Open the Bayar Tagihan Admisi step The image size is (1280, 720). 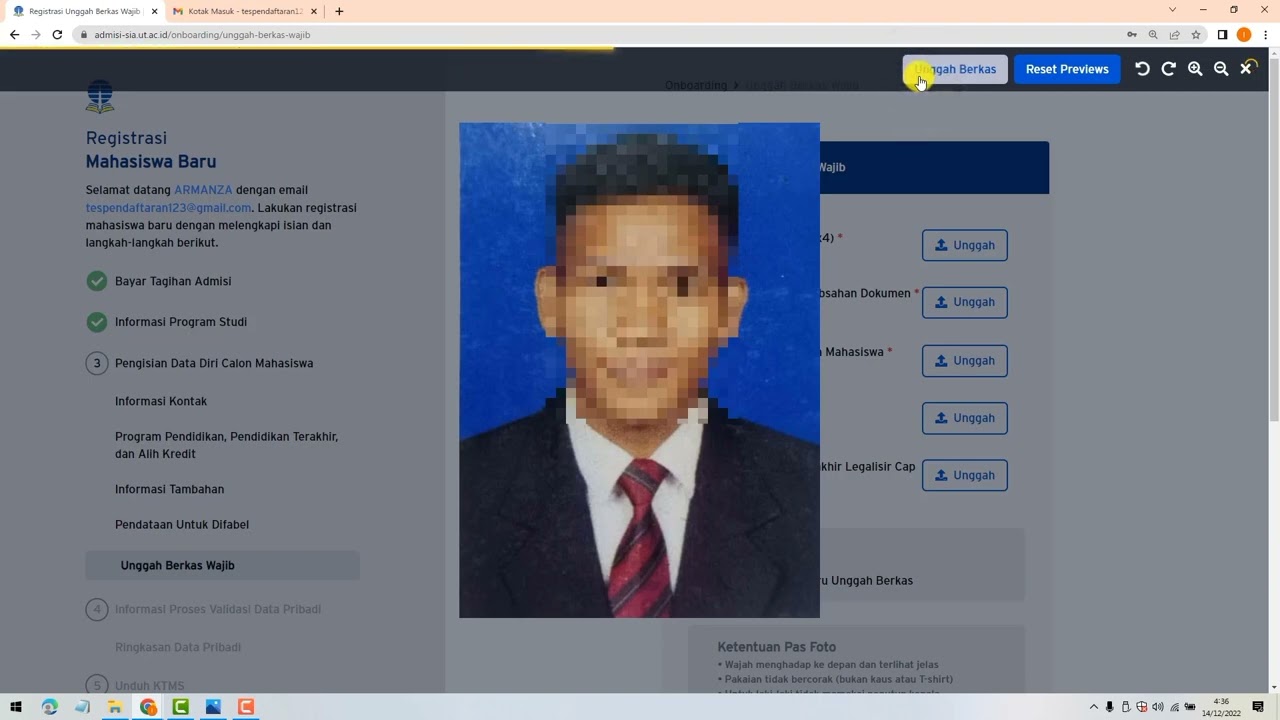(173, 281)
